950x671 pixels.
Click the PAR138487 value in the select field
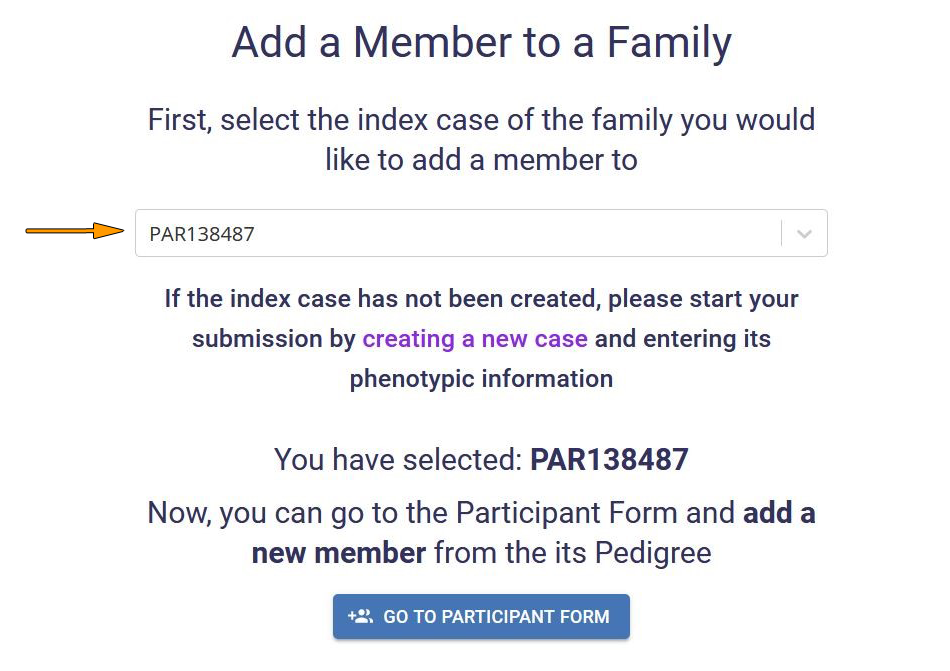click(x=202, y=234)
